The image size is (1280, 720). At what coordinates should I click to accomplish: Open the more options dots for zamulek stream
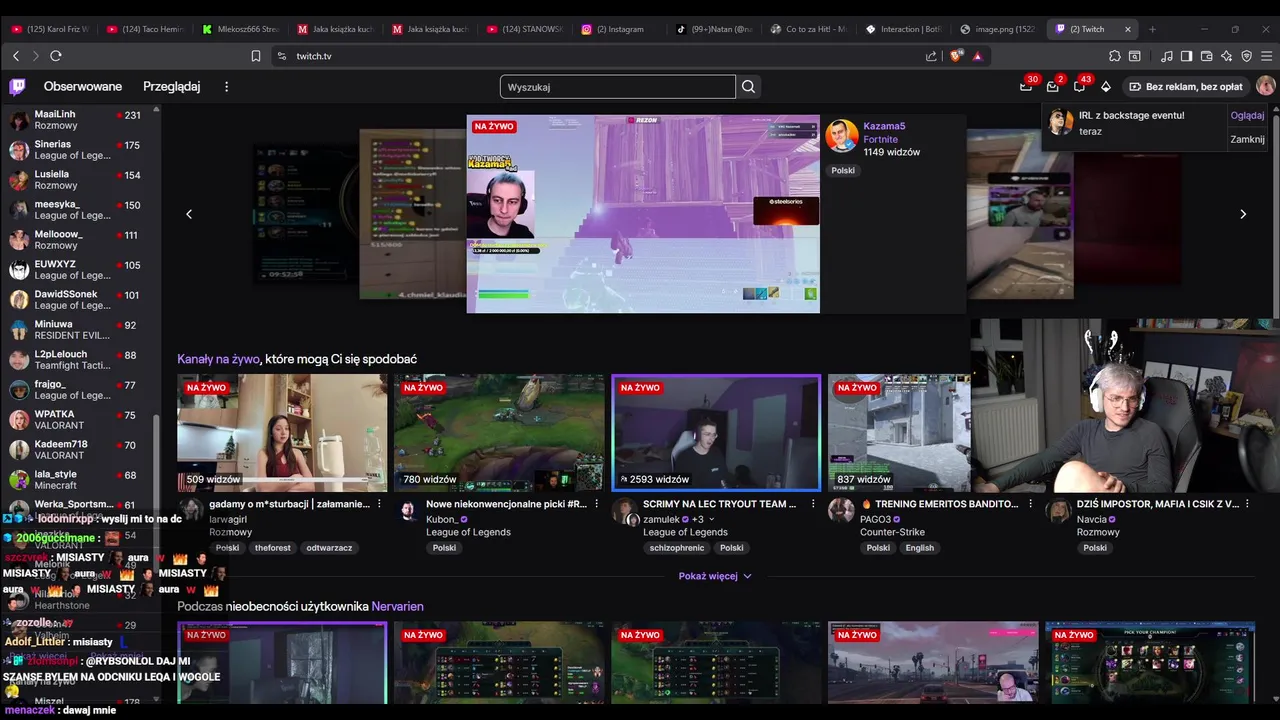[x=813, y=504]
